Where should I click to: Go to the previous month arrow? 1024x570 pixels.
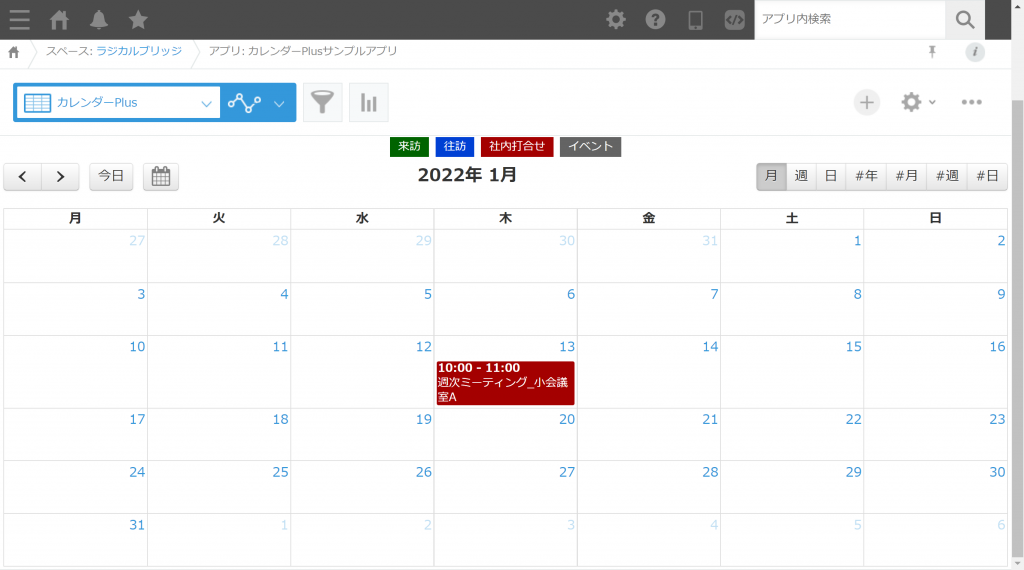(23, 176)
